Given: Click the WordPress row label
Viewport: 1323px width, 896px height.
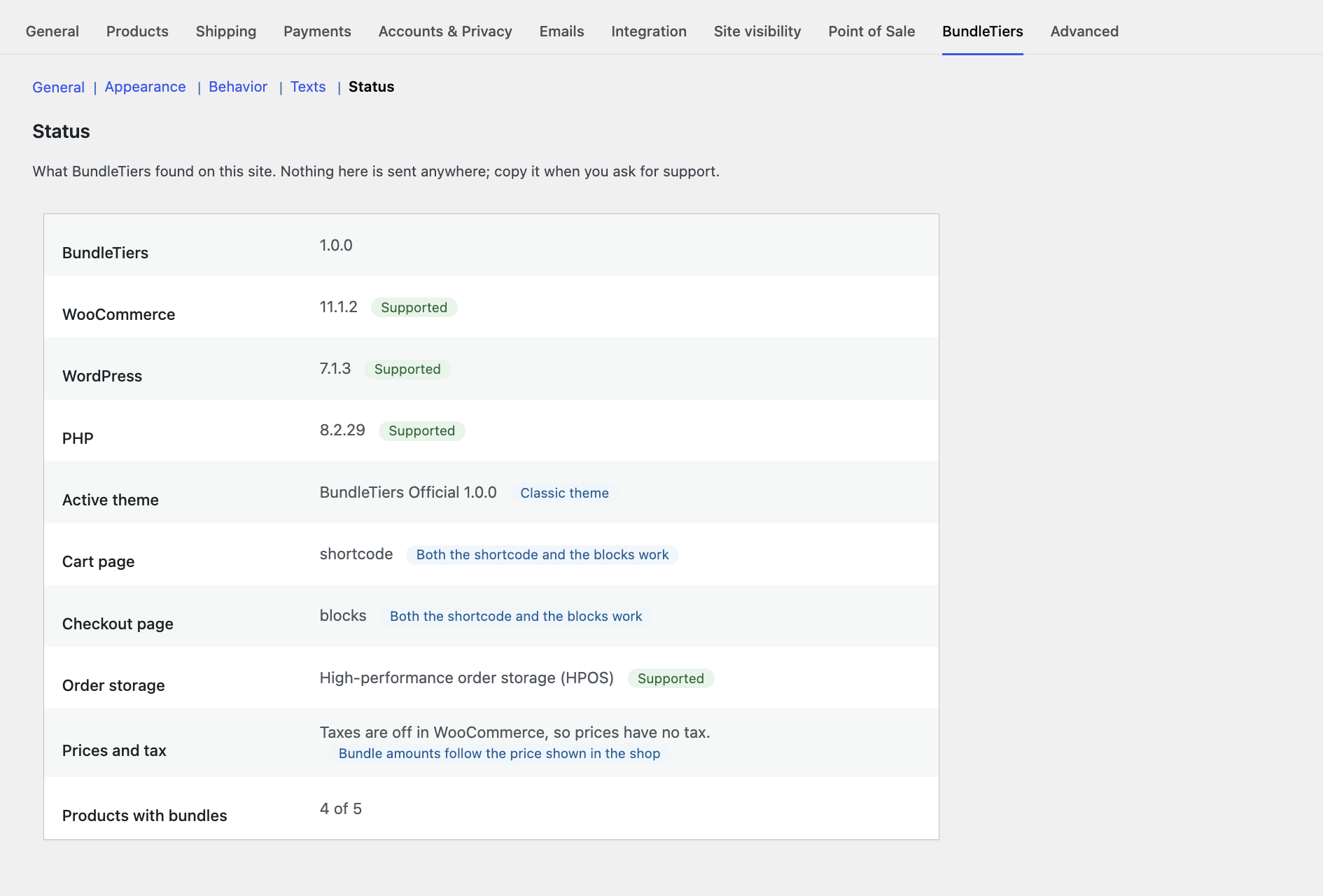Looking at the screenshot, I should point(102,376).
